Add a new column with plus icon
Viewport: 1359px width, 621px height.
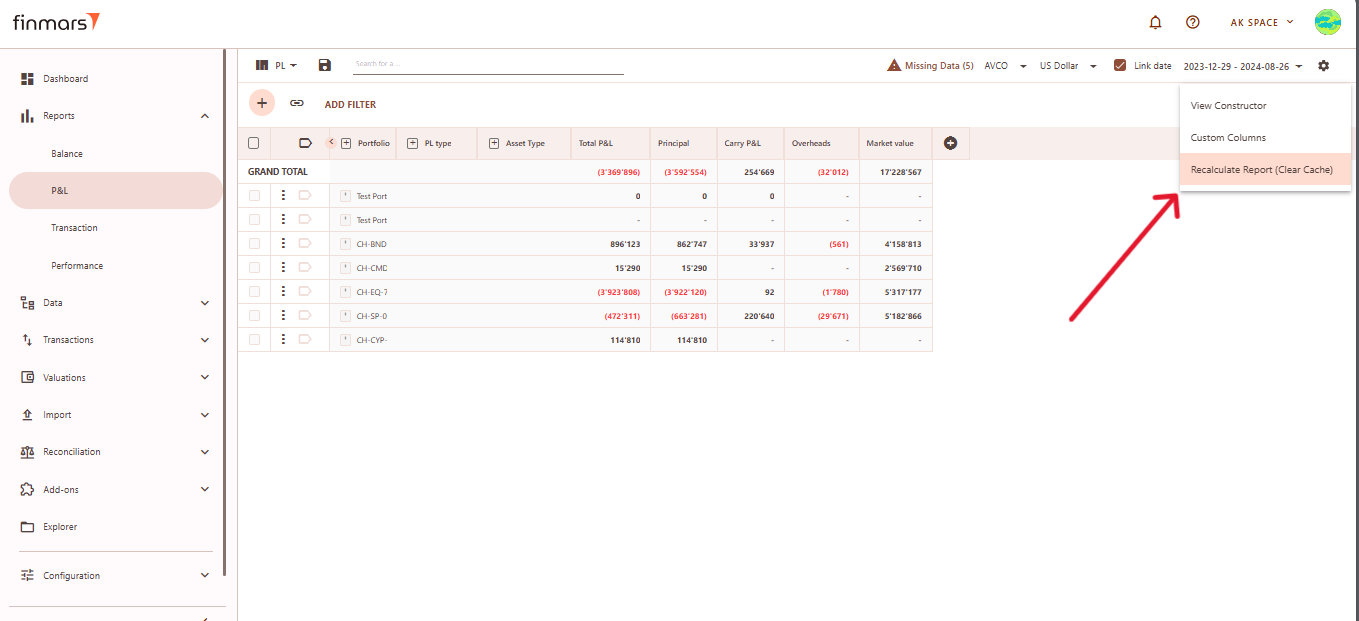950,143
